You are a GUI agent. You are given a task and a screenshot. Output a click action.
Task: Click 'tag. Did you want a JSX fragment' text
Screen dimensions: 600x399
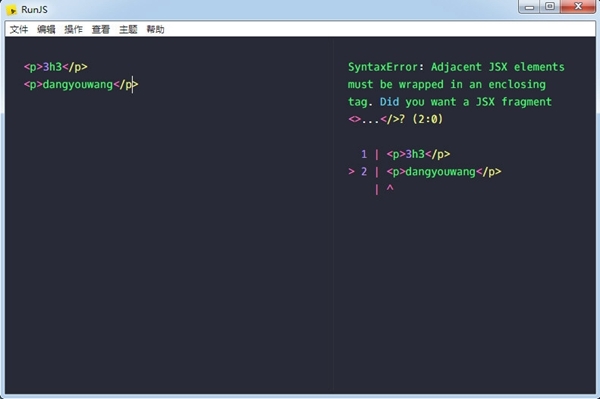coord(450,102)
